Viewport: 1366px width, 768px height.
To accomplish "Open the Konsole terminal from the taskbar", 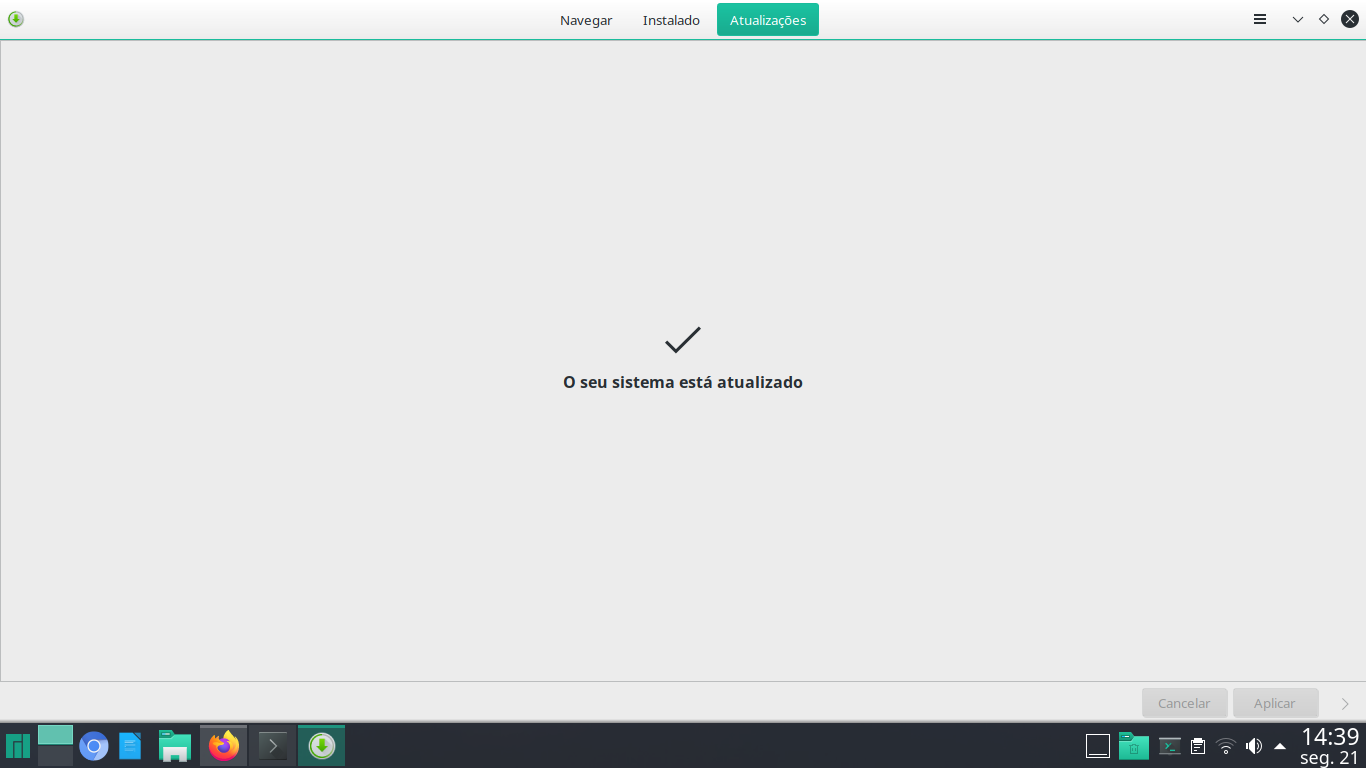I will tap(272, 746).
